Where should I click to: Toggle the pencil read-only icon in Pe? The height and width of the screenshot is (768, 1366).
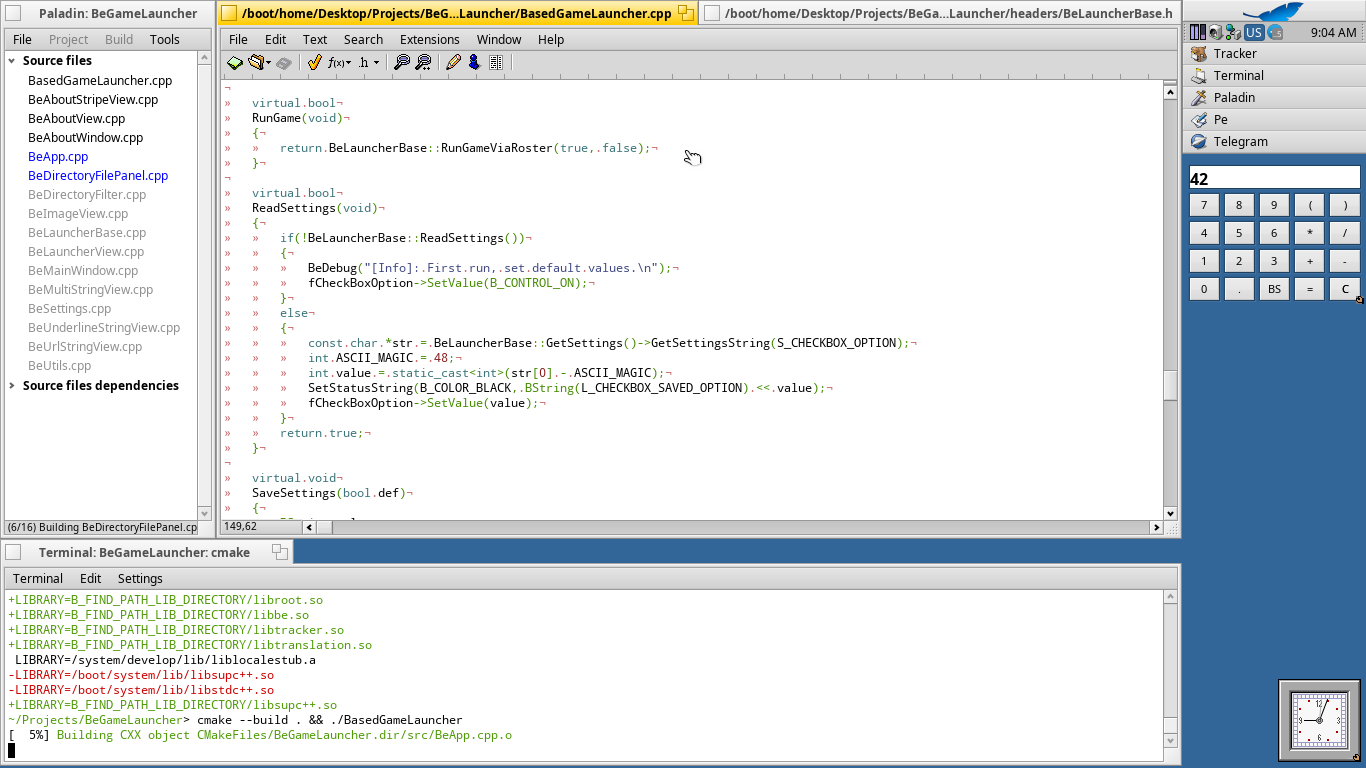pos(454,62)
